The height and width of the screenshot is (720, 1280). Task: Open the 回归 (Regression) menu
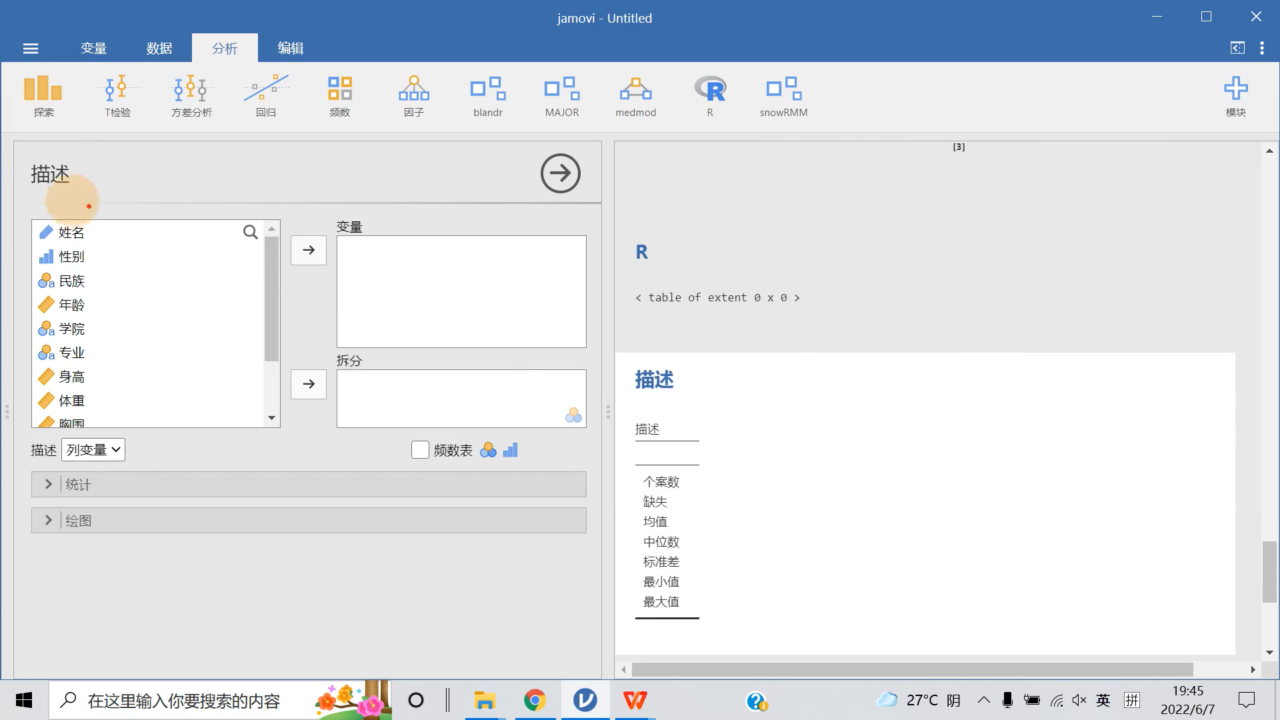[266, 96]
